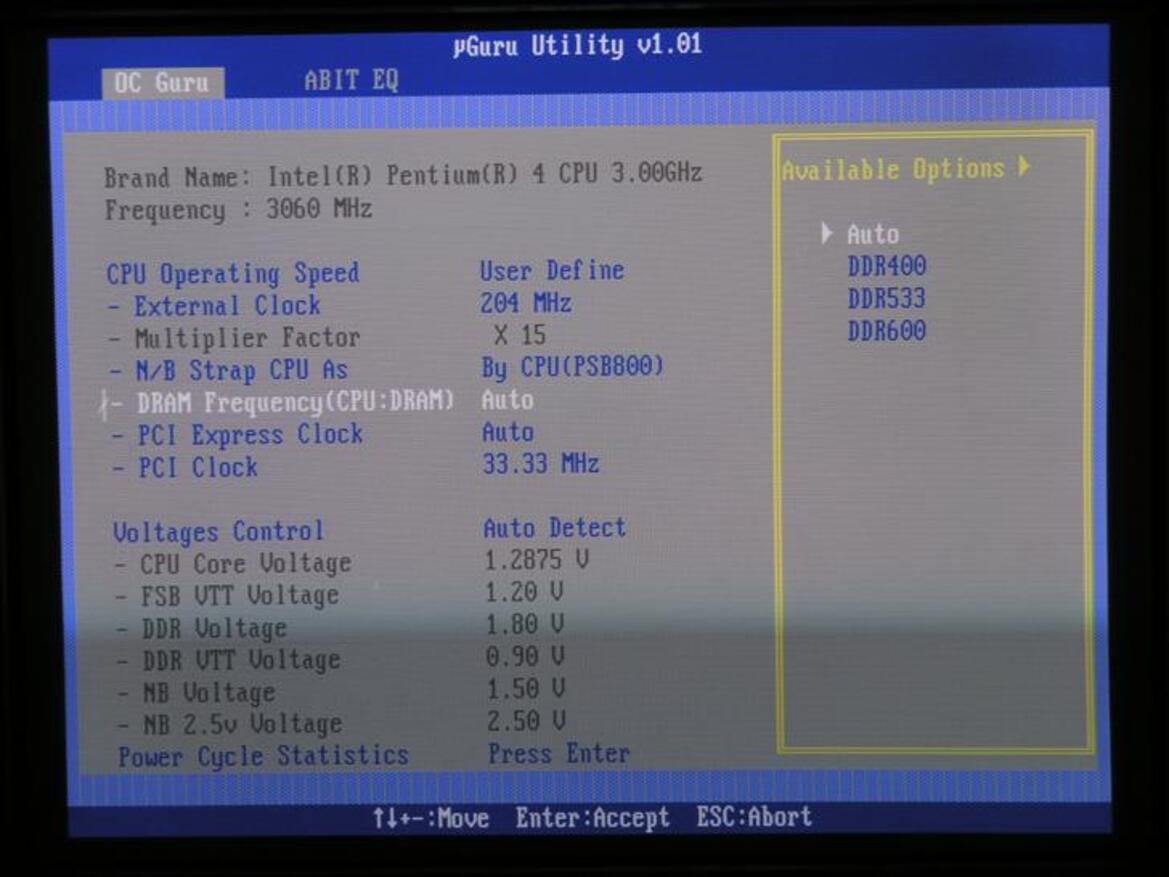The image size is (1169, 877).
Task: Open the Auto Detect value
Action: 555,528
